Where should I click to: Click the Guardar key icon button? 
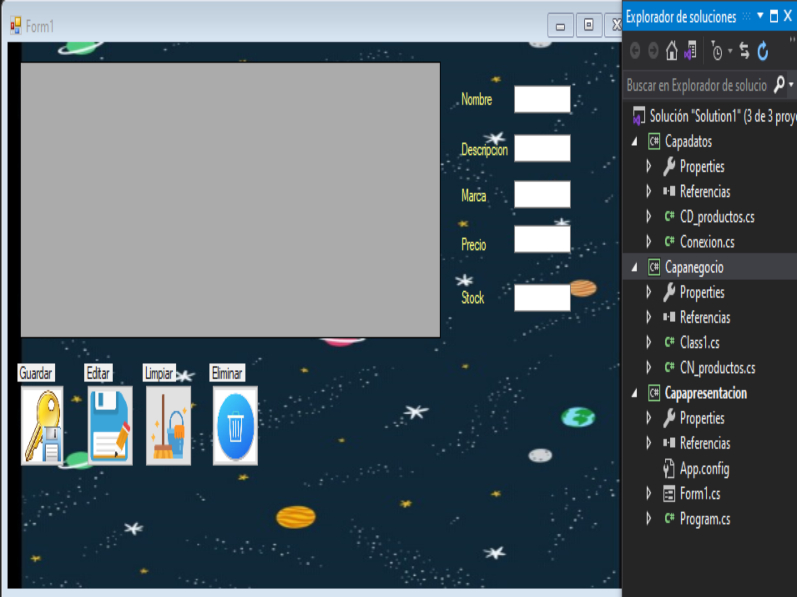(x=42, y=425)
